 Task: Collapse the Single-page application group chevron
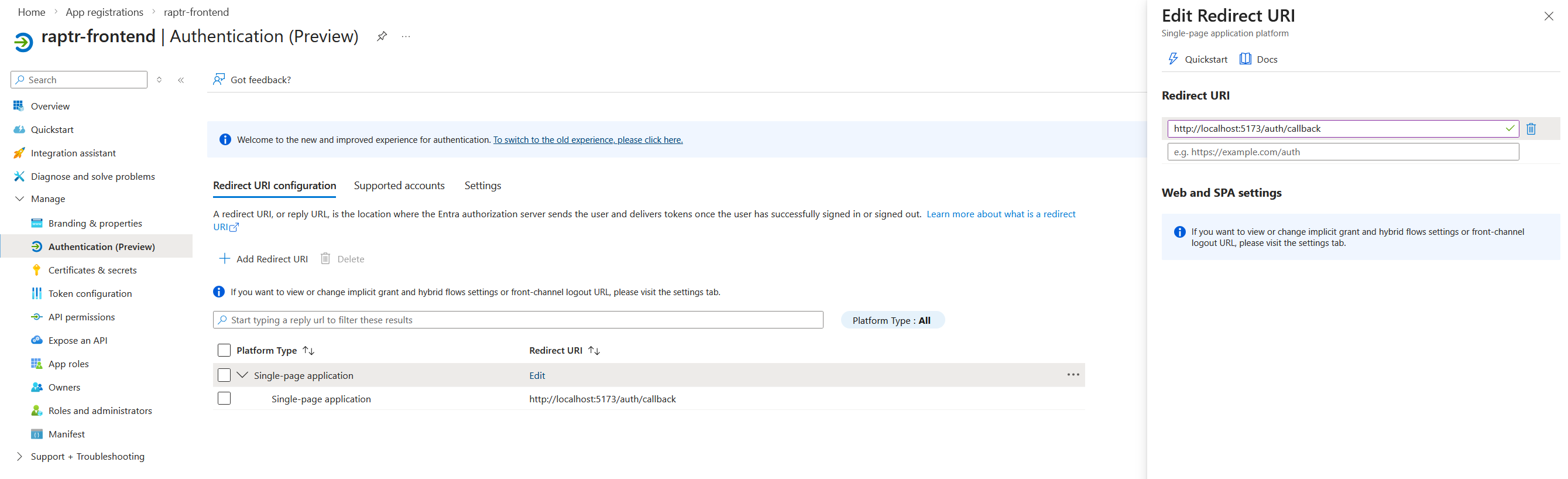pyautogui.click(x=242, y=375)
